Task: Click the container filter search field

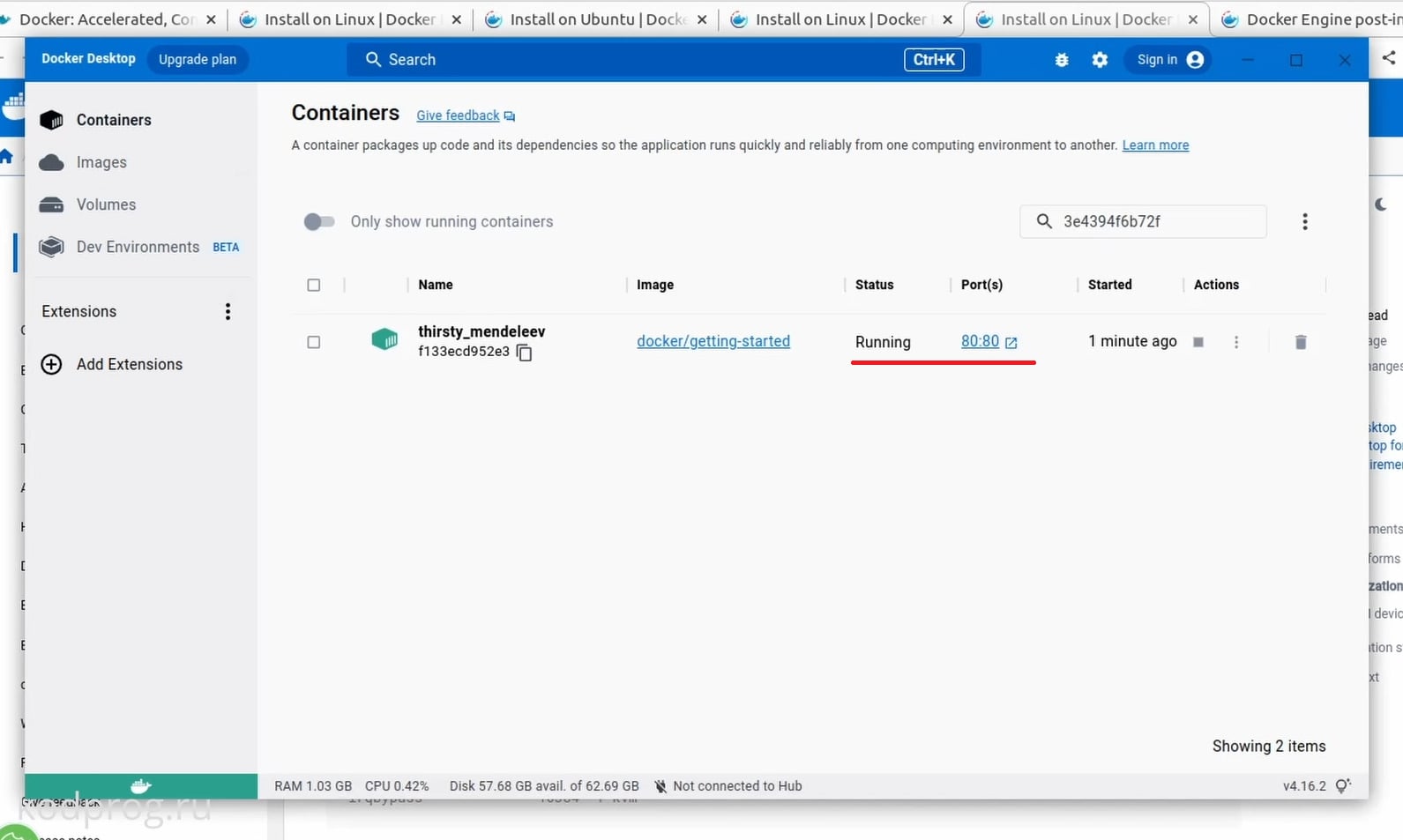Action: click(1143, 221)
